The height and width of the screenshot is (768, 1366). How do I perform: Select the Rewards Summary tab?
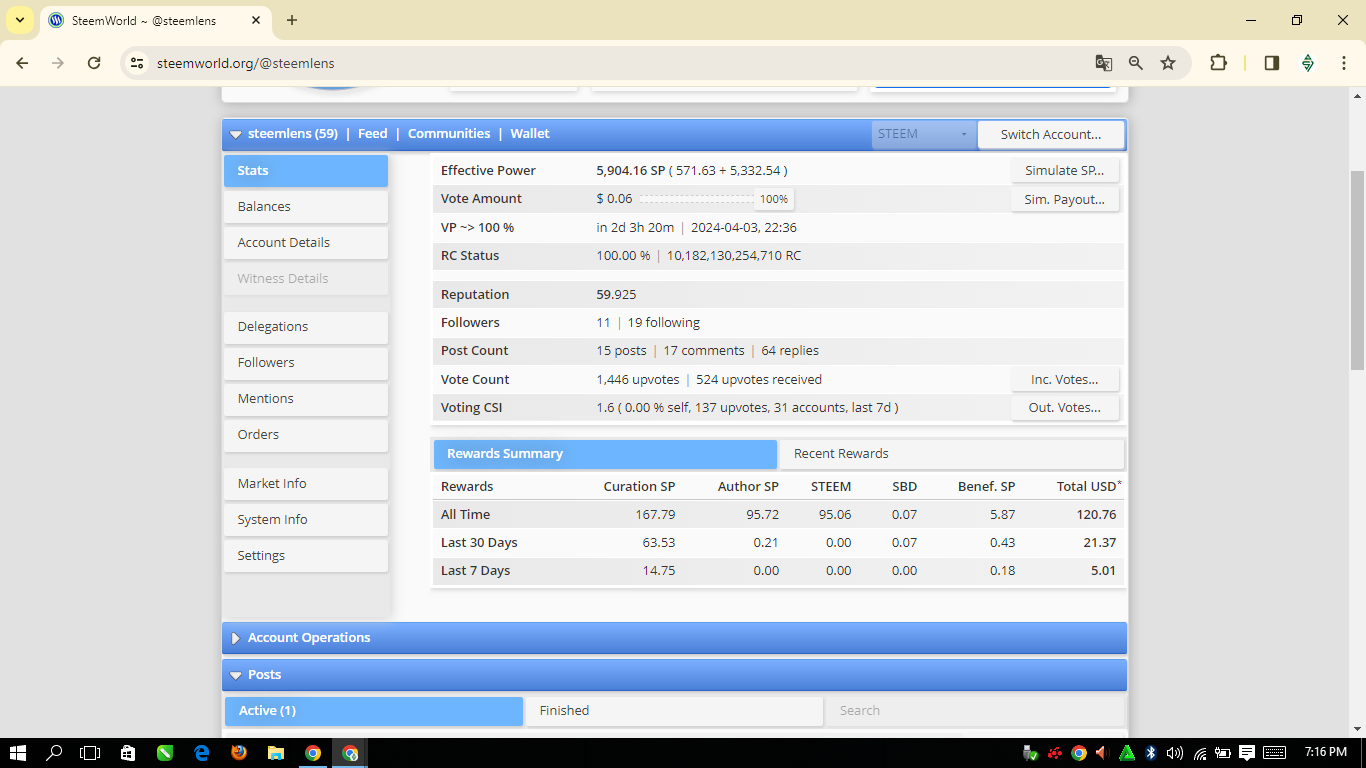pos(605,454)
